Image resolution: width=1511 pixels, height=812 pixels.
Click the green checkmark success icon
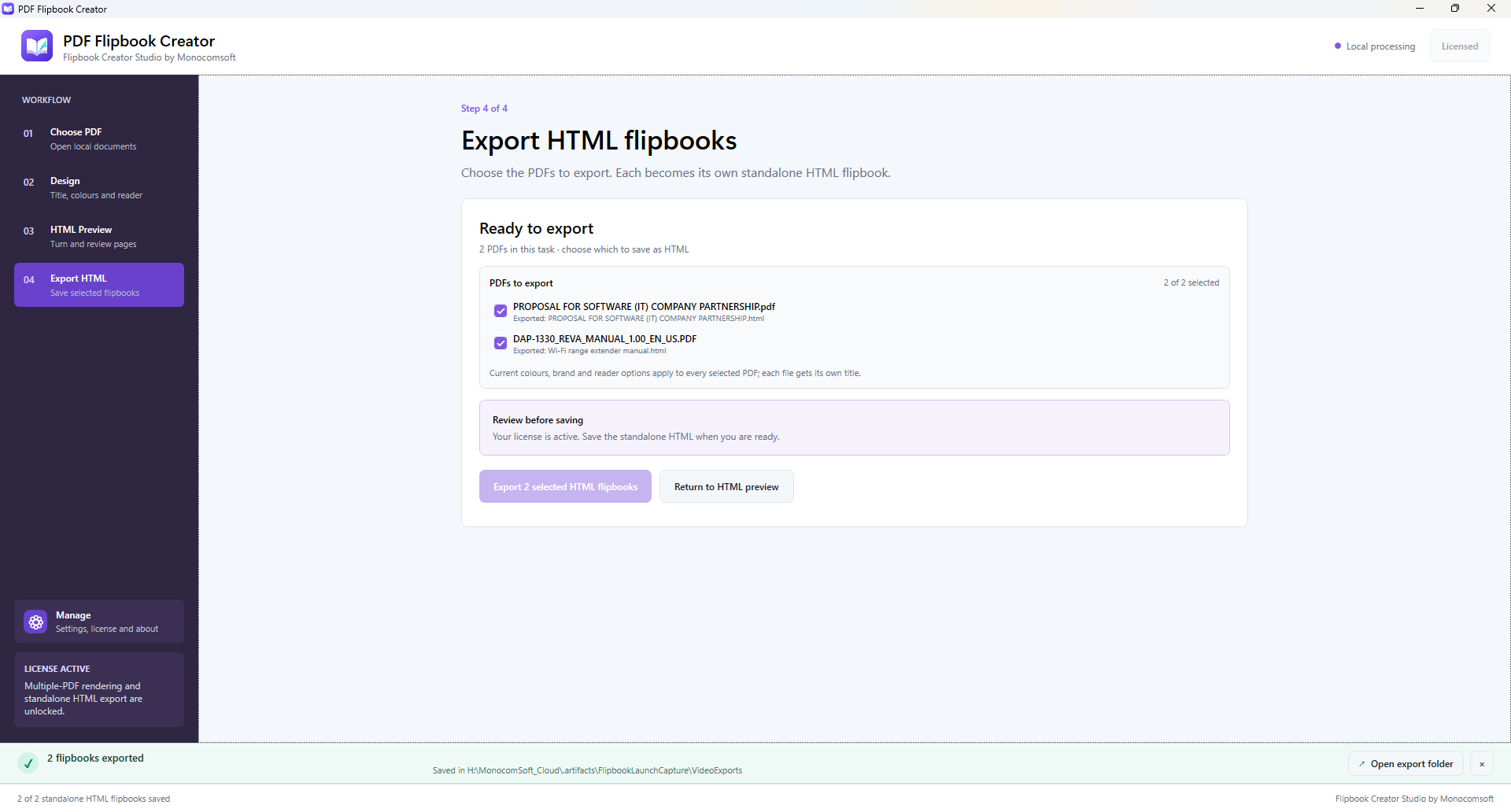coord(28,763)
